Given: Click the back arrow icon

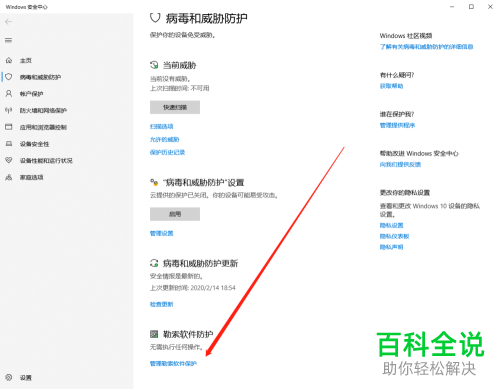Looking at the screenshot, I should pyautogui.click(x=8, y=22).
